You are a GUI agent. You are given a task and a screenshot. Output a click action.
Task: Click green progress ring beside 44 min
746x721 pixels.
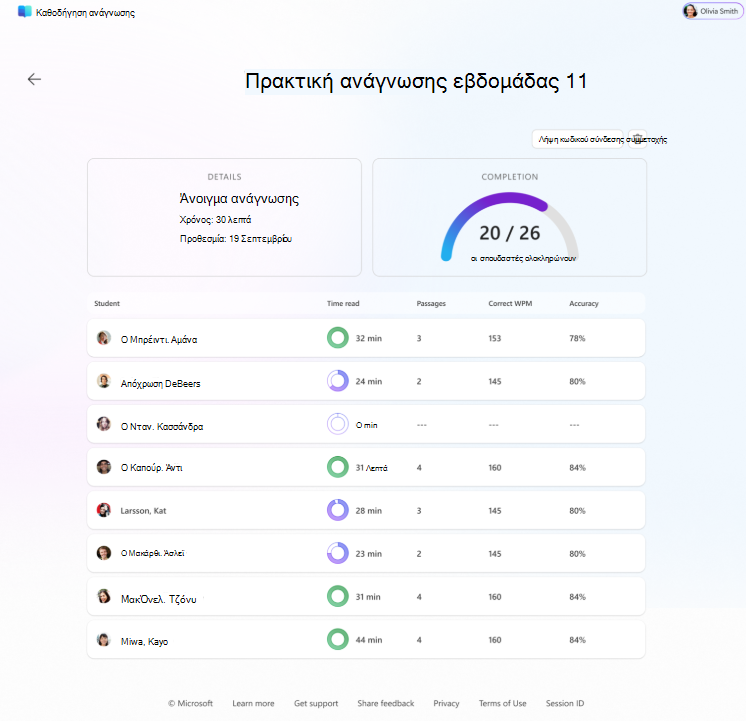[x=338, y=640]
